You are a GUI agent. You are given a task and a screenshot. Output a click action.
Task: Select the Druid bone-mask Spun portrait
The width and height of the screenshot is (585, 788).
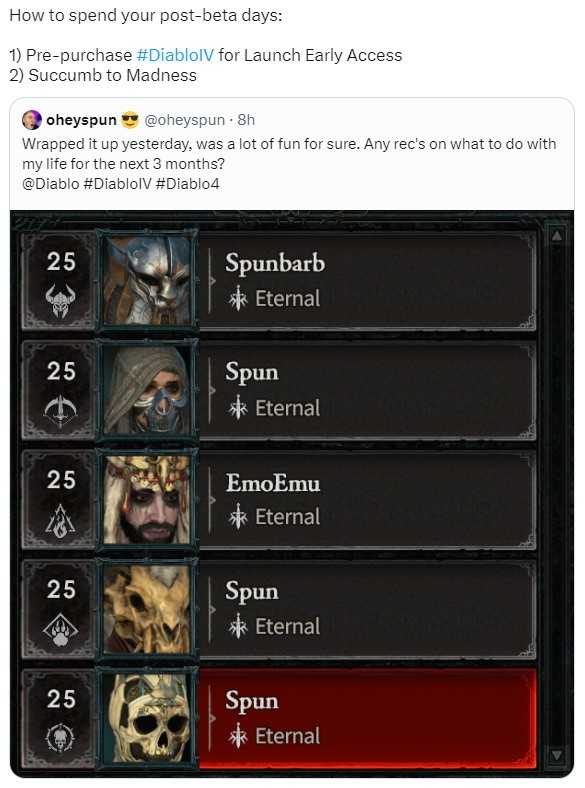point(146,609)
